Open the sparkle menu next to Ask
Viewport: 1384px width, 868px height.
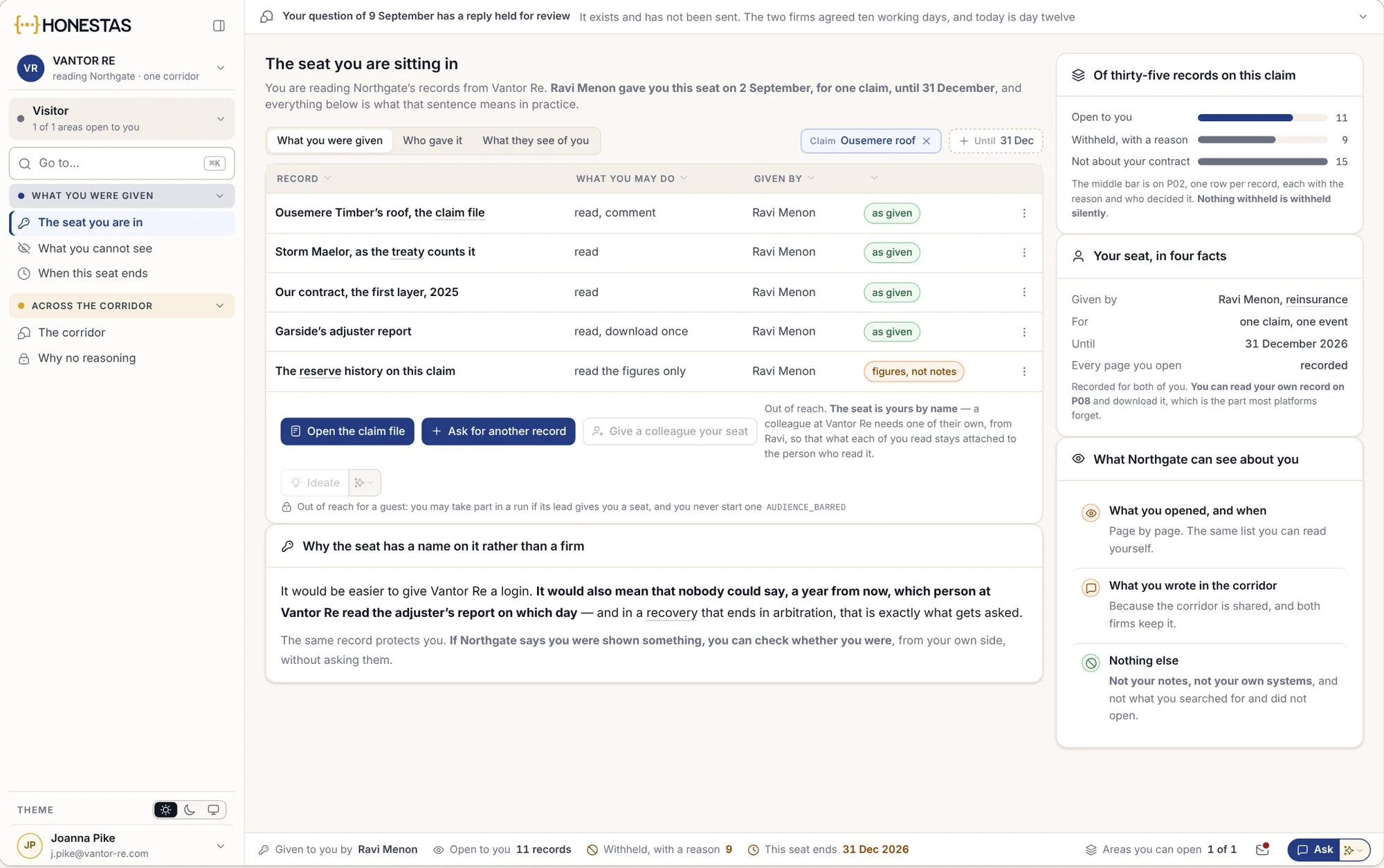coord(1354,849)
